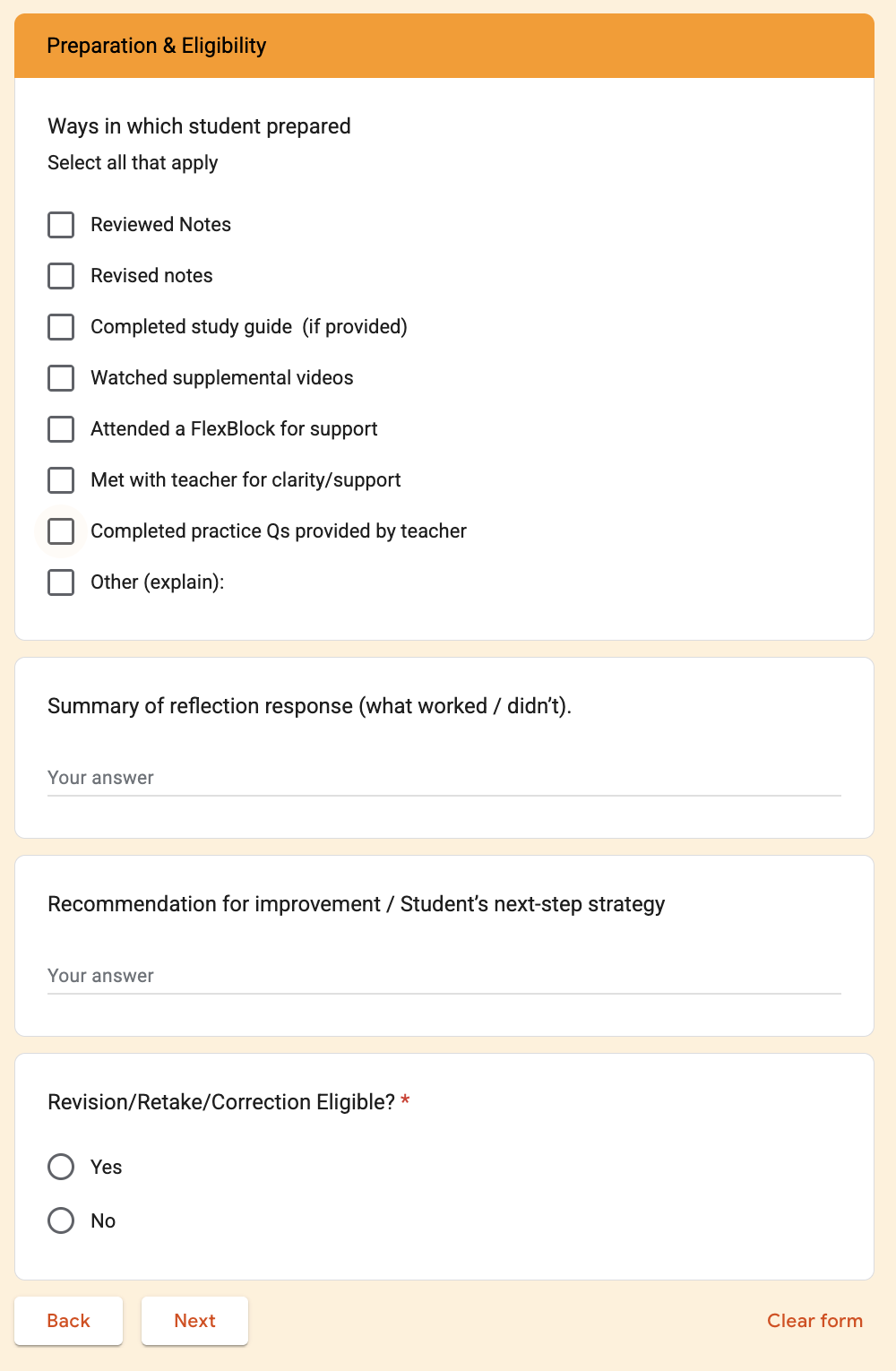
Task: Choose No for retake eligibility
Action: click(61, 1220)
